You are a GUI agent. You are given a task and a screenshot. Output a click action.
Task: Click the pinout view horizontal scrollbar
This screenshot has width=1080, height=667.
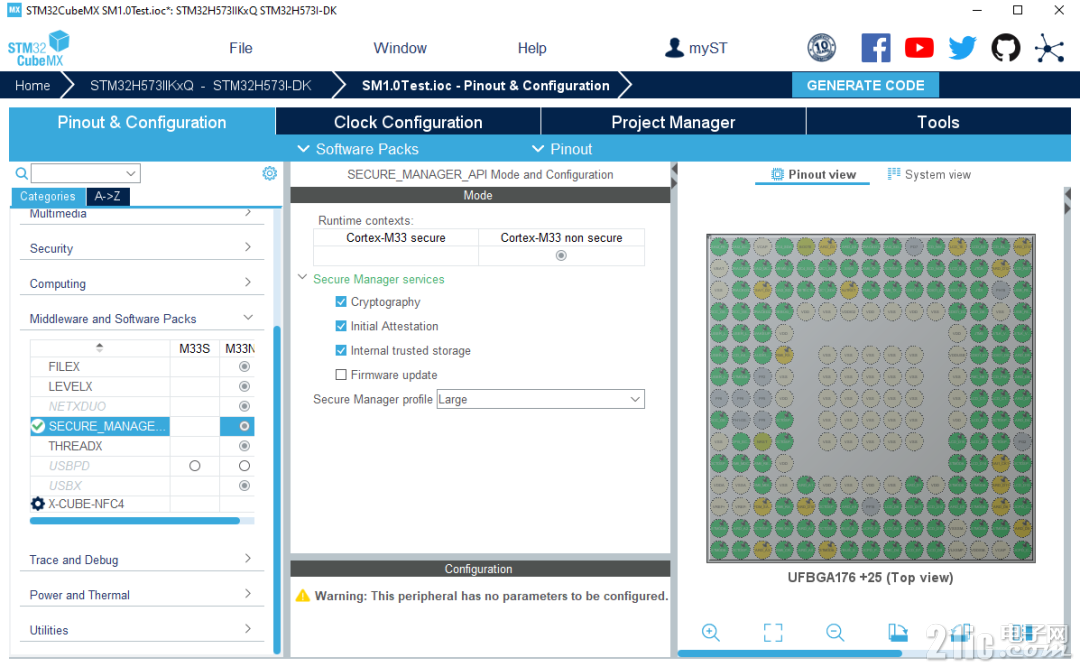pyautogui.click(x=789, y=653)
